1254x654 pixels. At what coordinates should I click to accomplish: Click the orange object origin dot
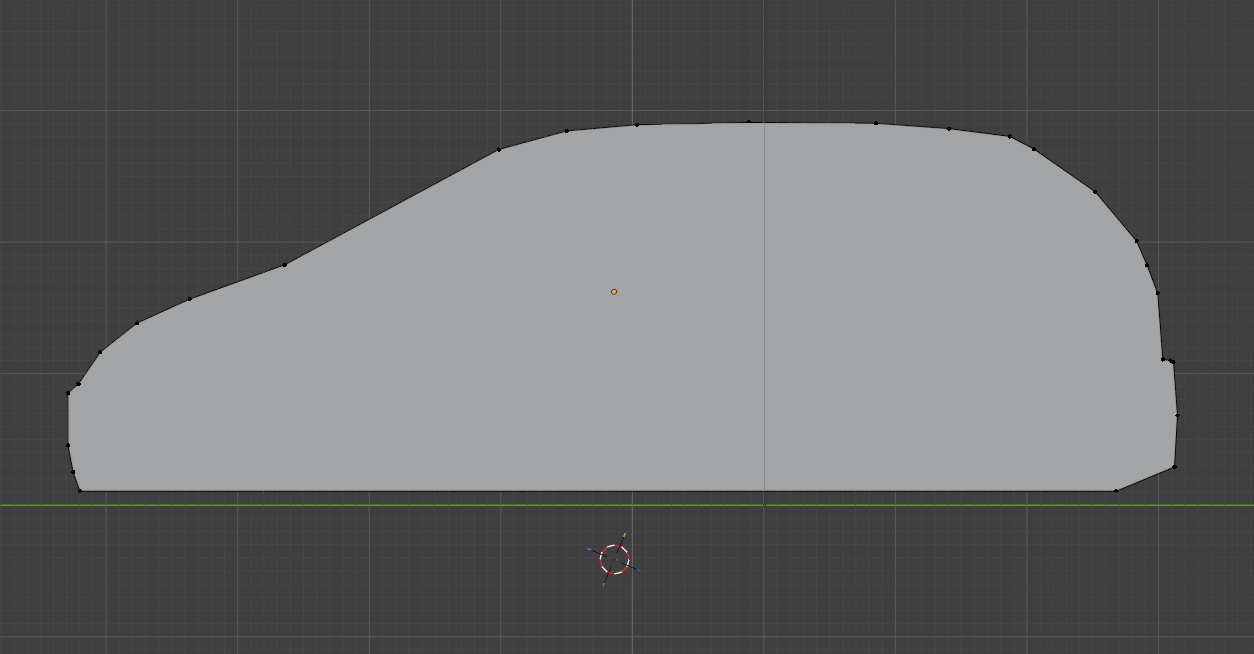(x=614, y=292)
